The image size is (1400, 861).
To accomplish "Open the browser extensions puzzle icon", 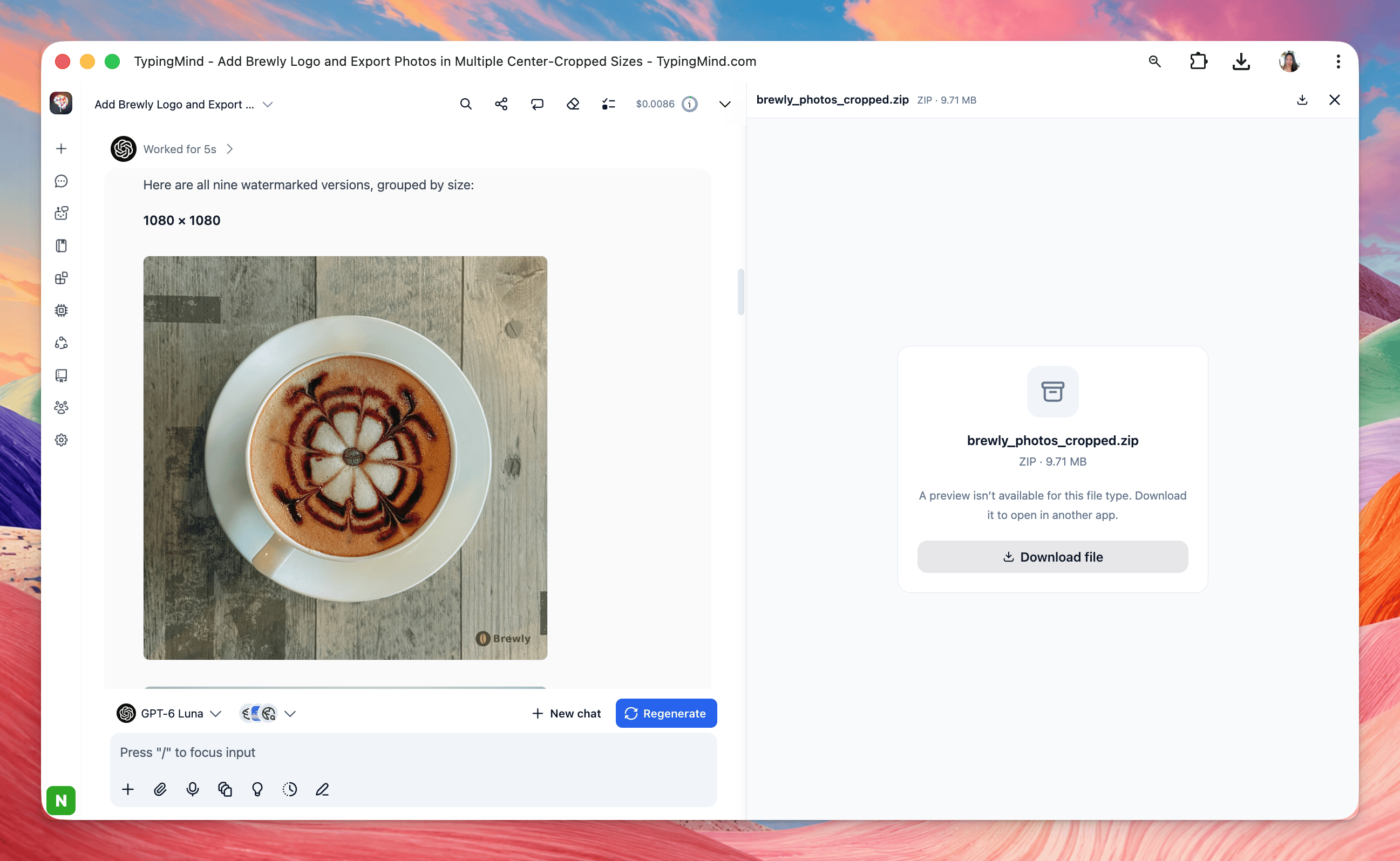I will [x=1198, y=61].
